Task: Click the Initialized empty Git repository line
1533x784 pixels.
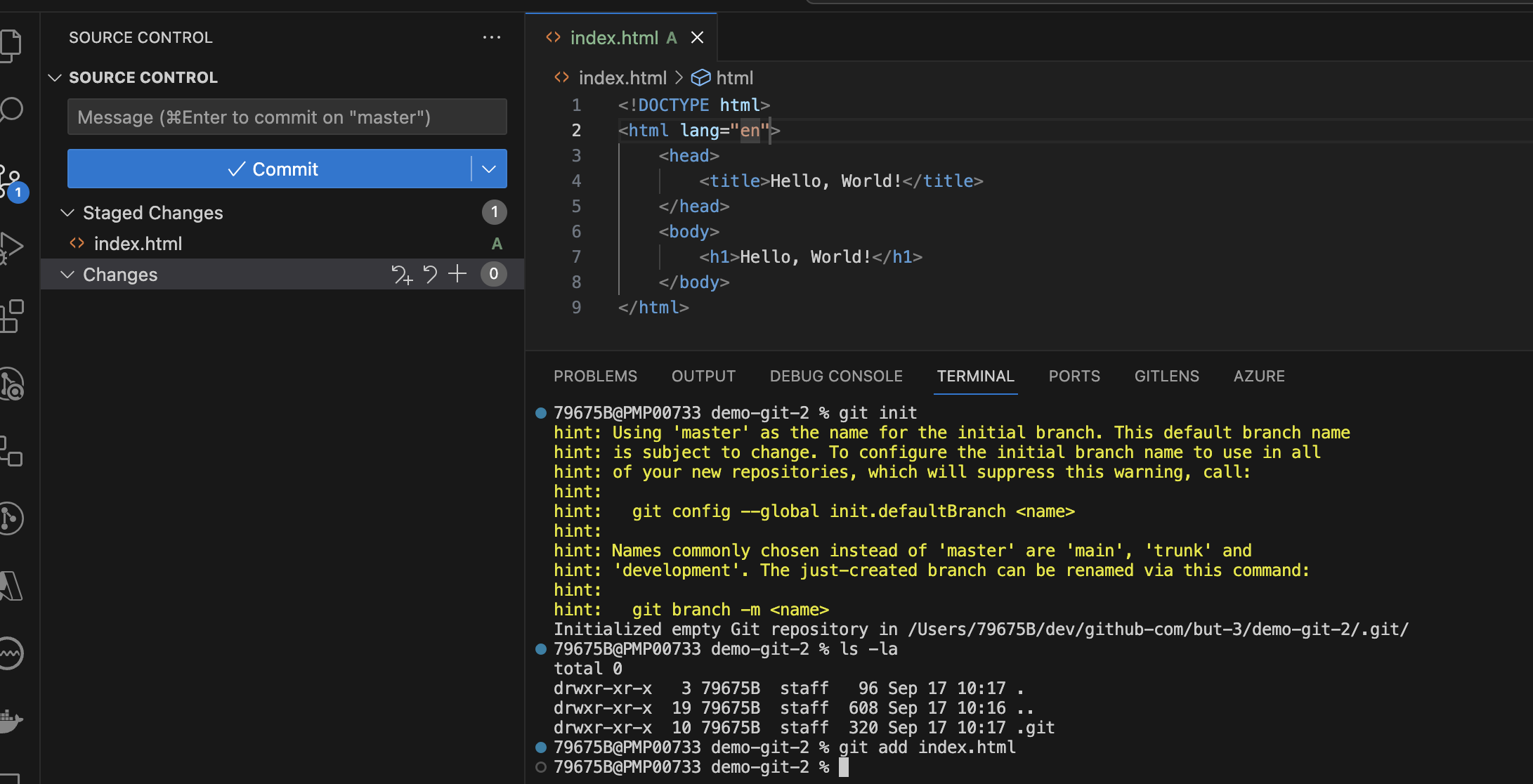Action: point(981,629)
